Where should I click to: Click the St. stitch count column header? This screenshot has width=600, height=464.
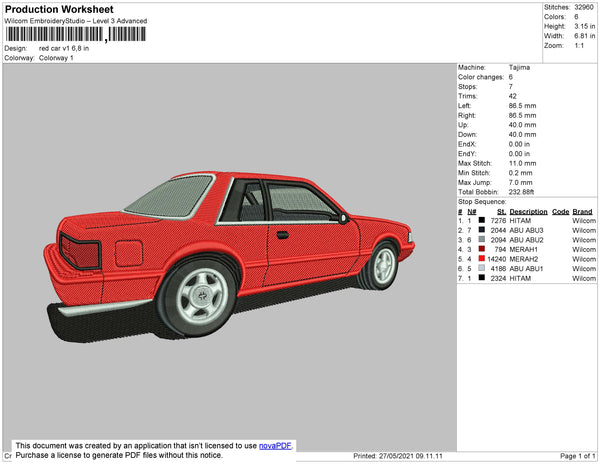click(501, 212)
